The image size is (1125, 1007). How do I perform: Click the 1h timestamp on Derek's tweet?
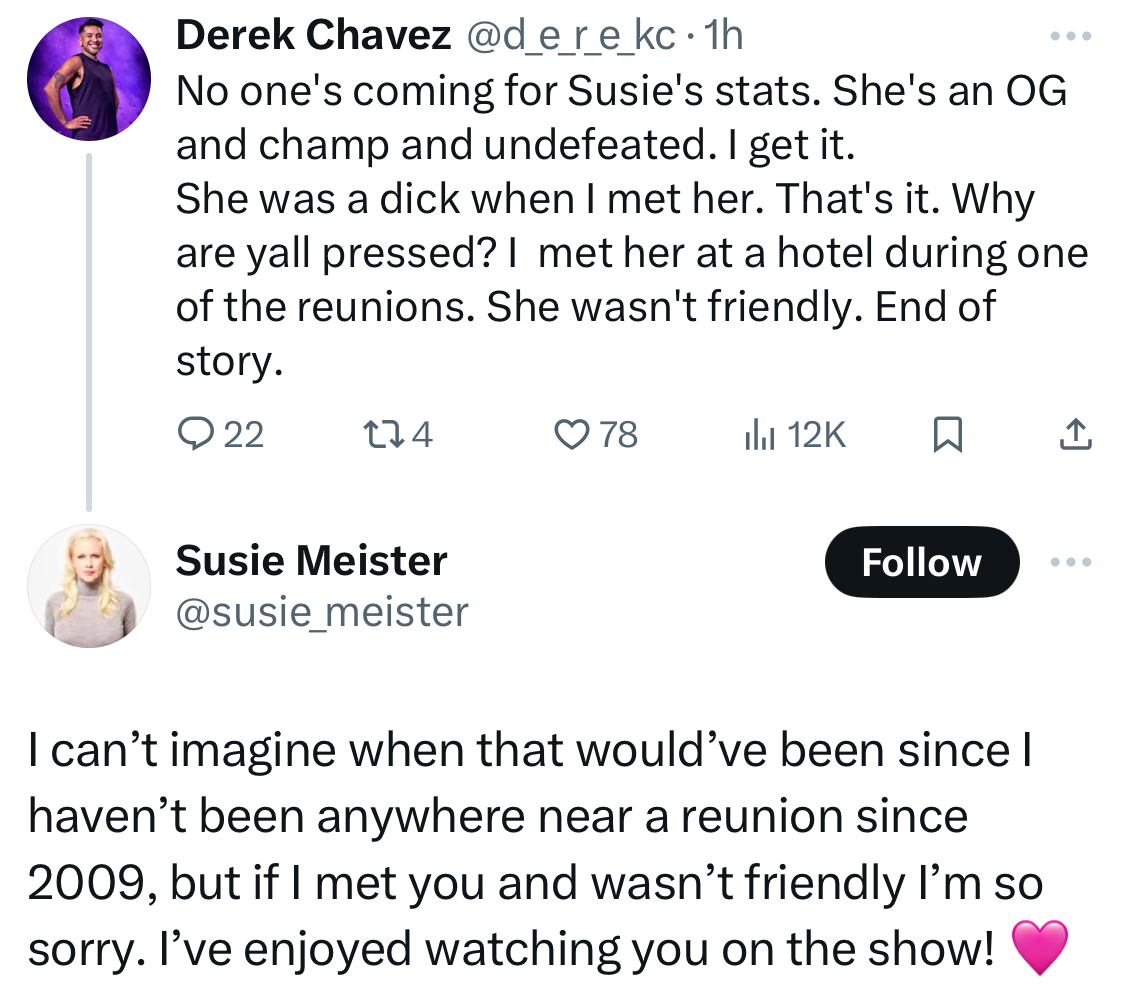723,35
